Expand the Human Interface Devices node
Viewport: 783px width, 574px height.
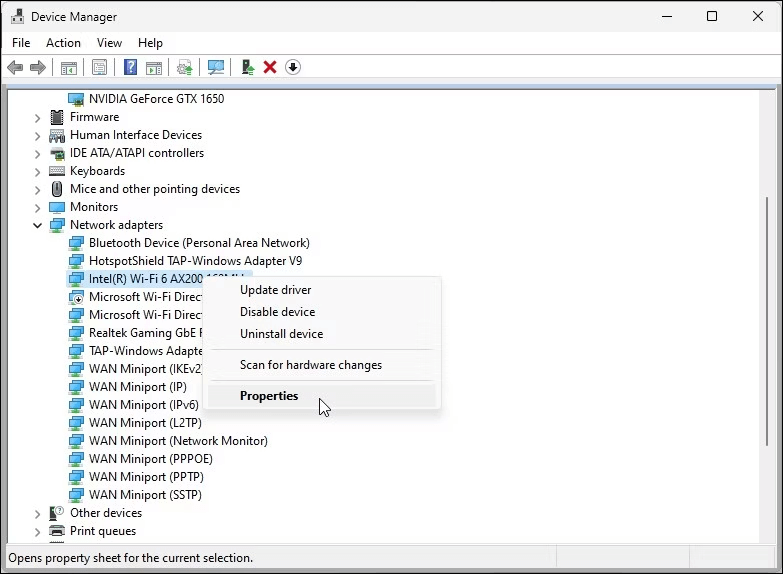[38, 135]
